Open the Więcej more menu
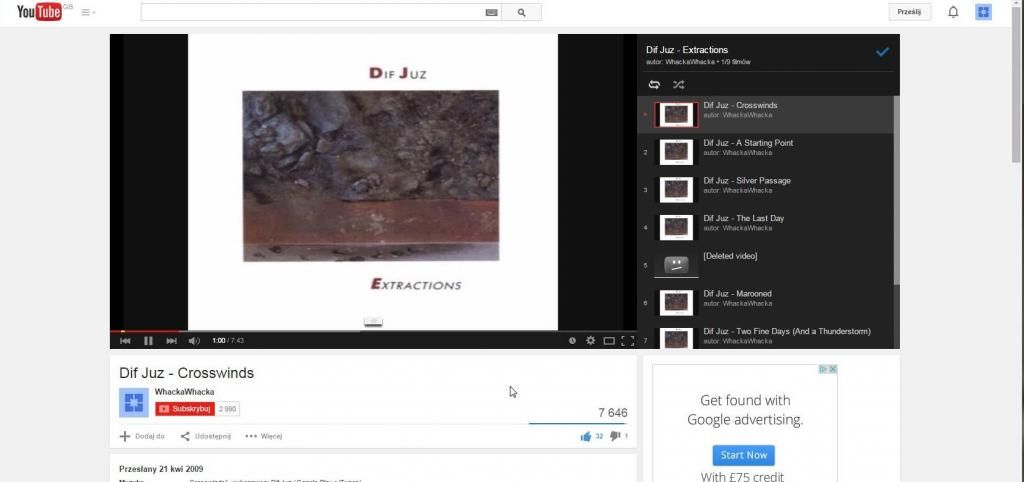The height and width of the screenshot is (482, 1024). [x=264, y=436]
